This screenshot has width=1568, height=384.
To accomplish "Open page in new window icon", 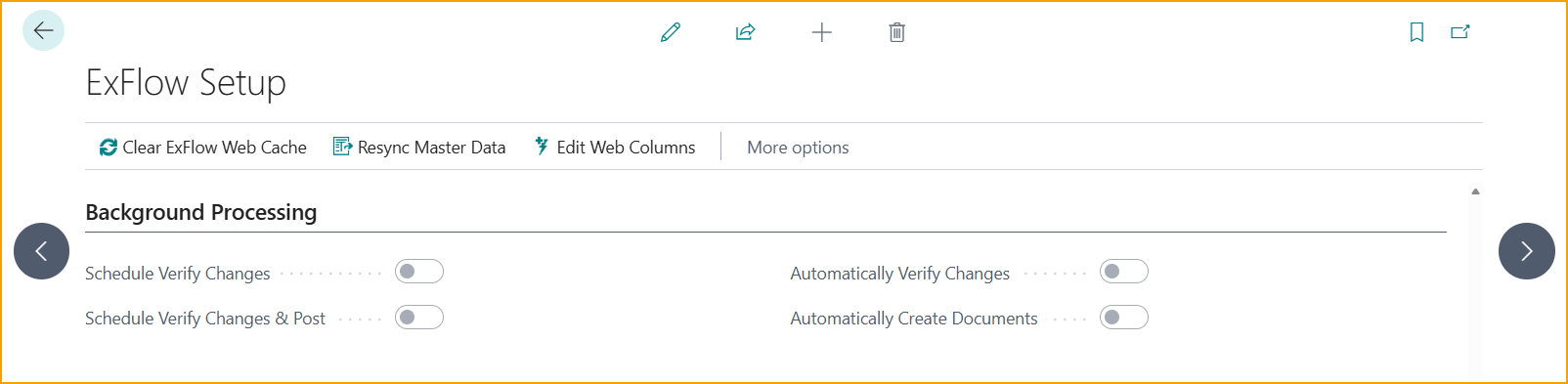I will pyautogui.click(x=1460, y=32).
